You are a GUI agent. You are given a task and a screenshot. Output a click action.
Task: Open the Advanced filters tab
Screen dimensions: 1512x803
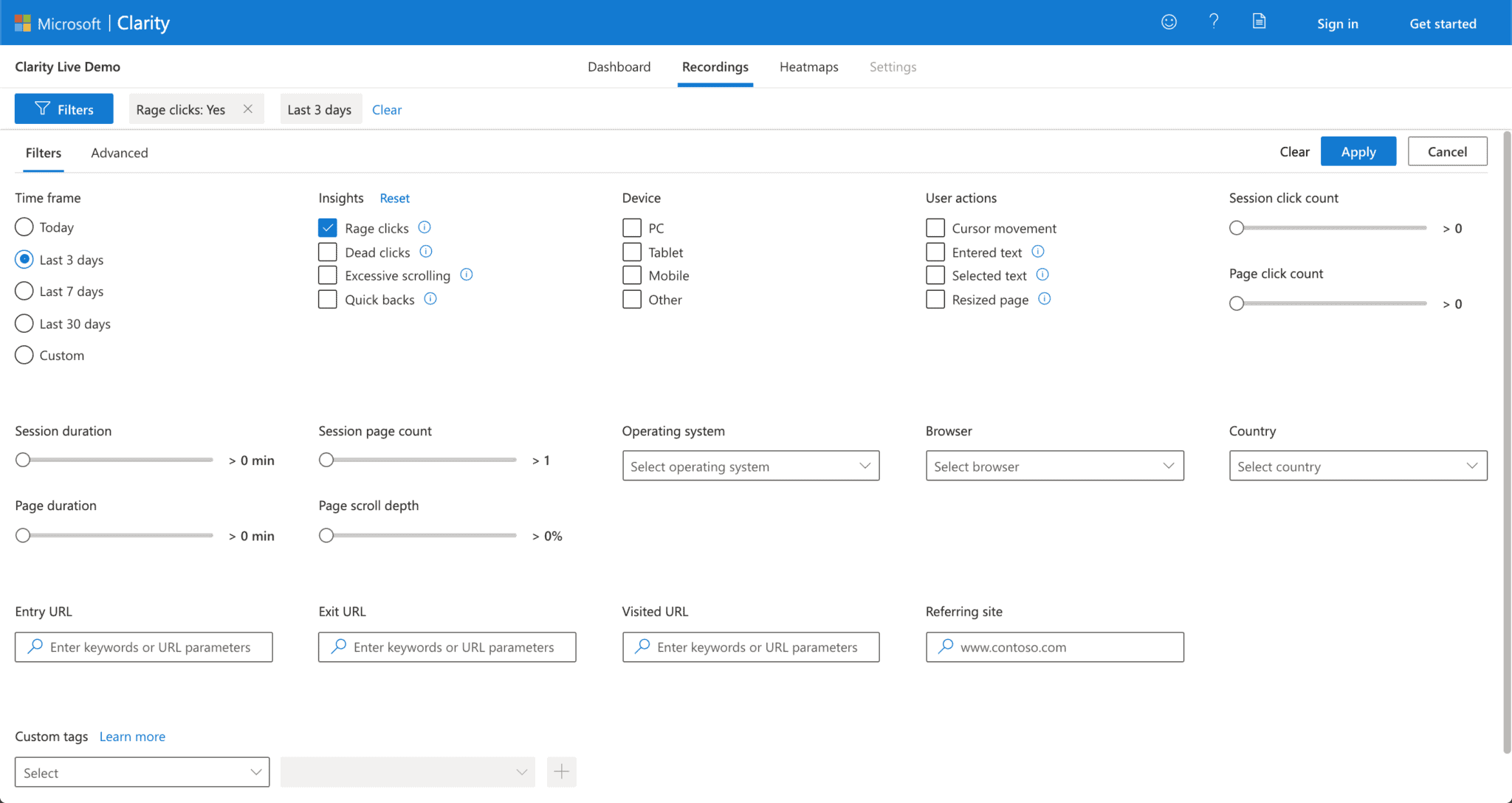tap(119, 153)
